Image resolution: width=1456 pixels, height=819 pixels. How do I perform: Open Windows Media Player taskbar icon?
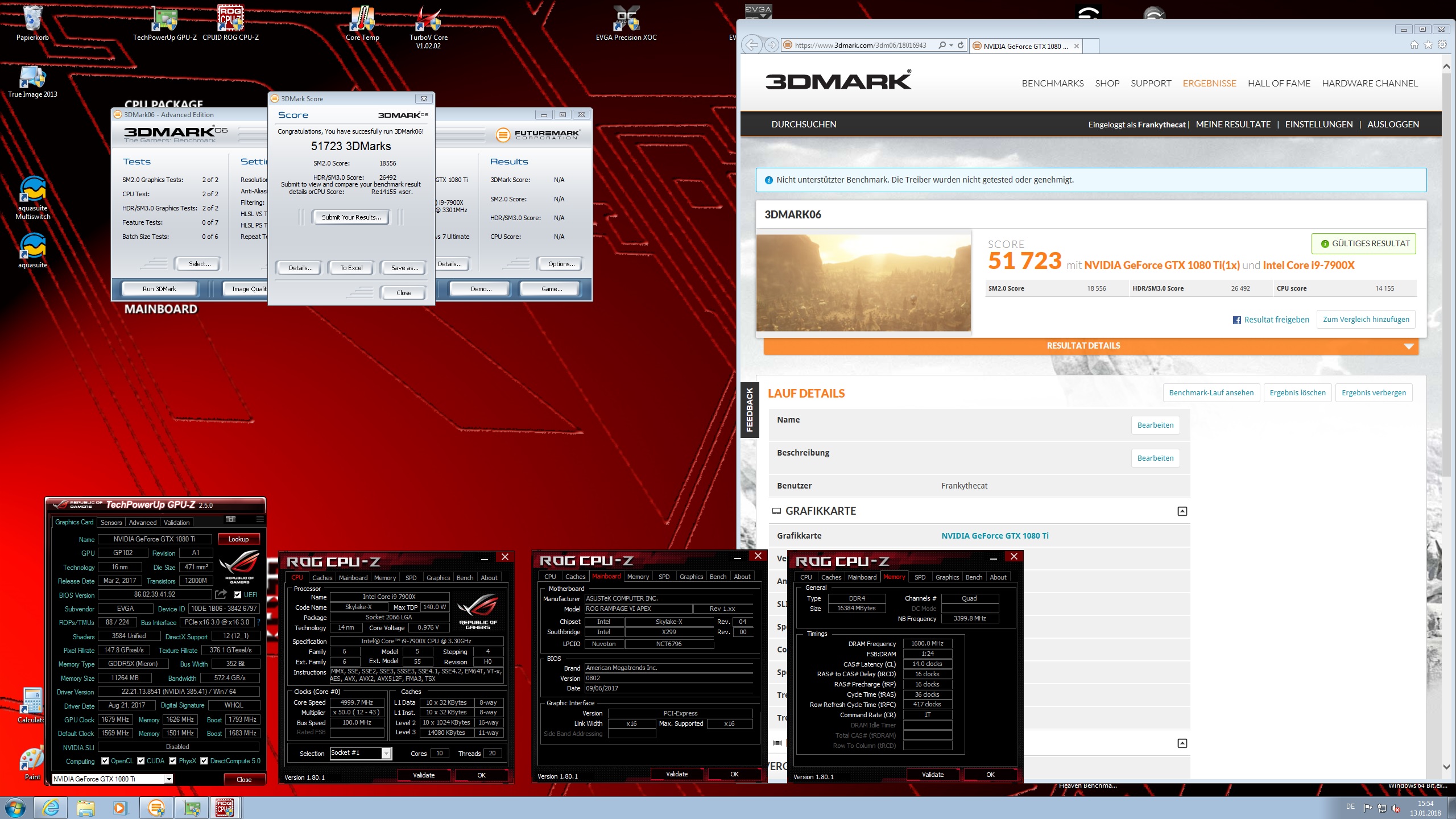click(120, 808)
